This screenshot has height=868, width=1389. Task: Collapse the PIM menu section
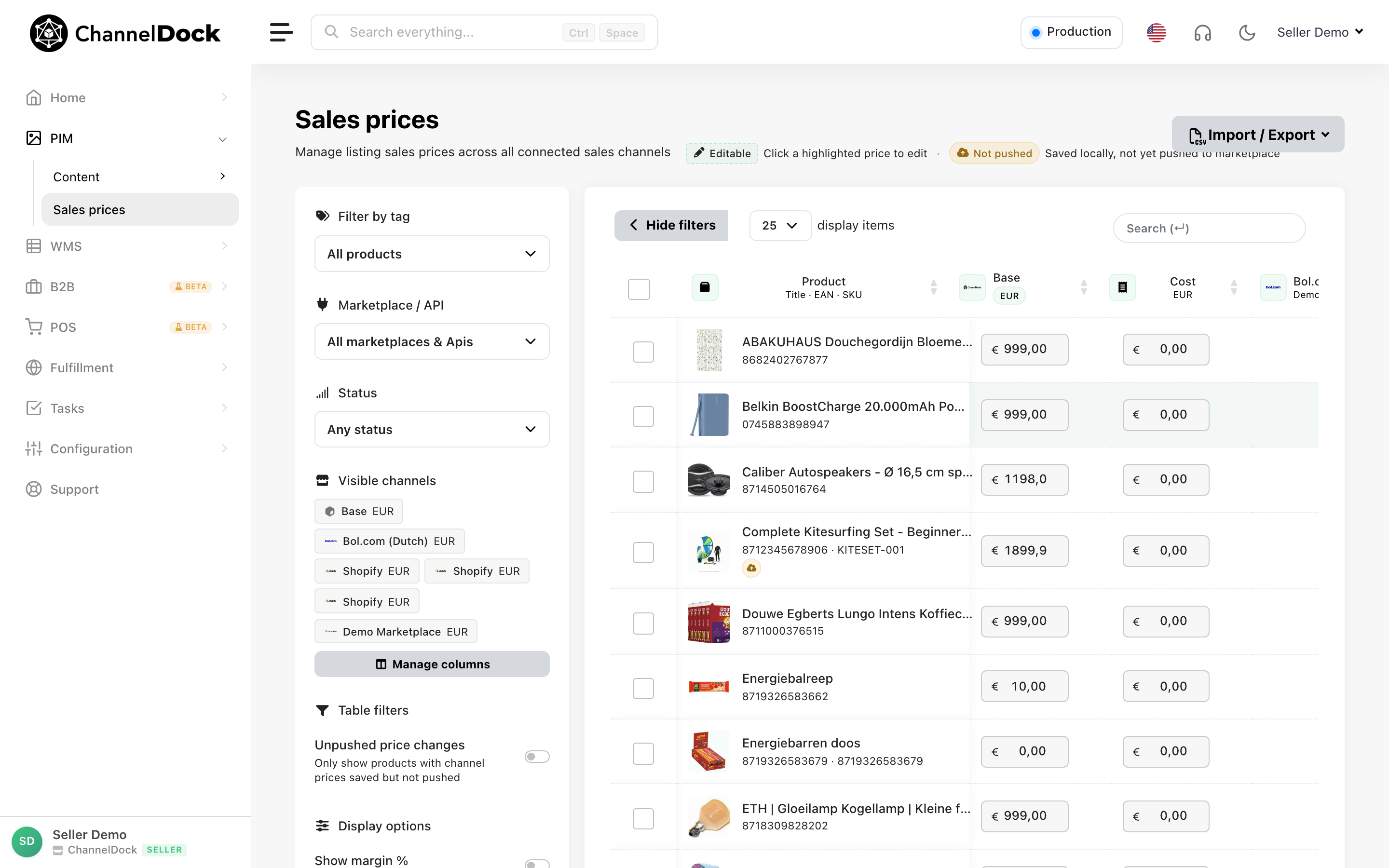tap(126, 138)
